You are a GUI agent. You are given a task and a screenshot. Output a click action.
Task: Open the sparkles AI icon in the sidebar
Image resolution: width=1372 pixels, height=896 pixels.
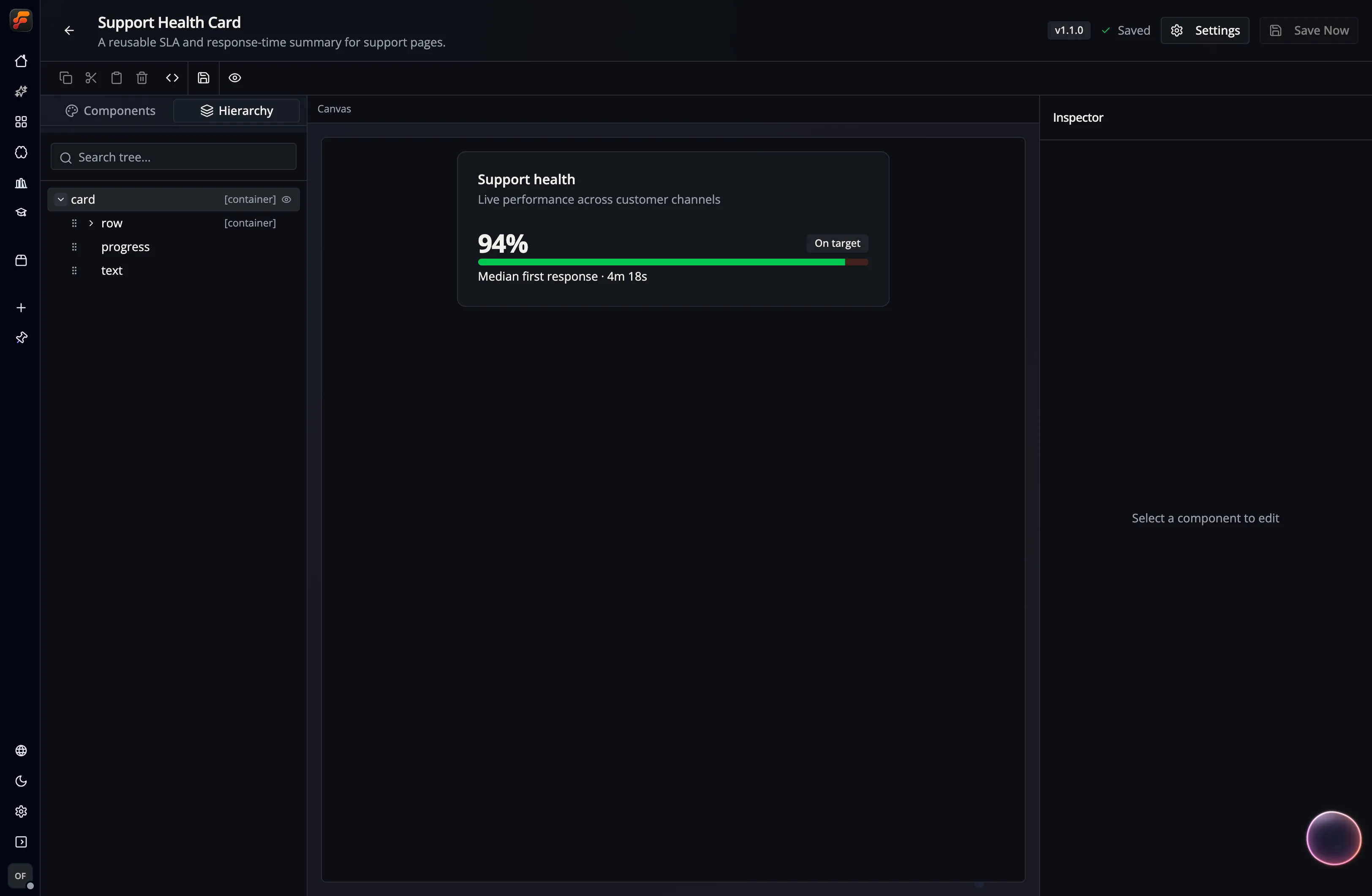(x=21, y=92)
